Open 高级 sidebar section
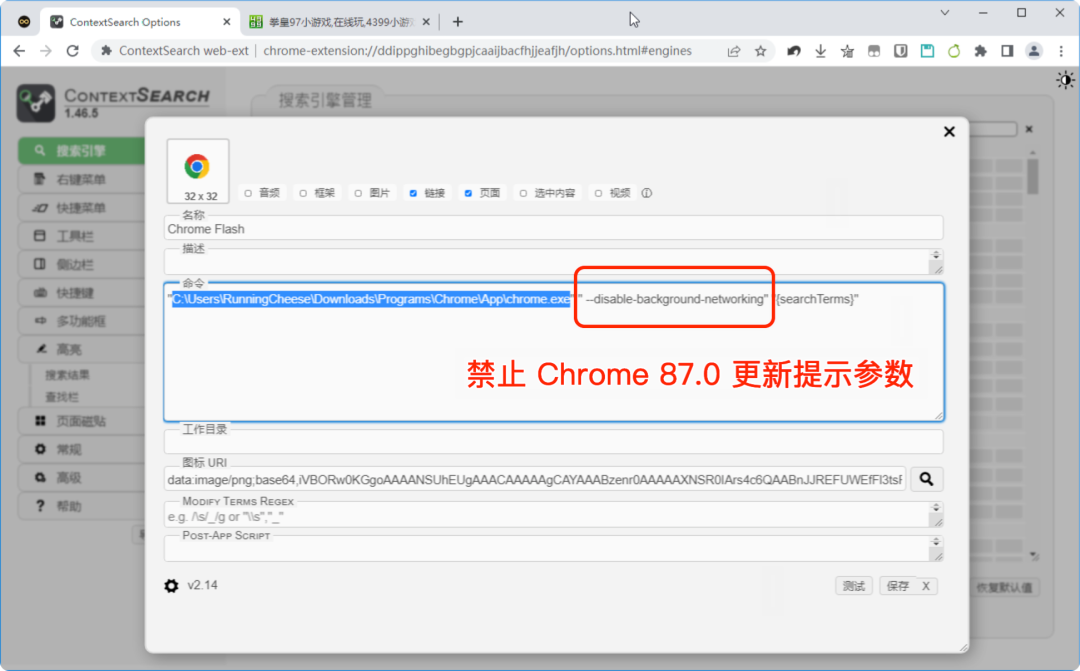Screen dimensions: 1080x671 81,477
